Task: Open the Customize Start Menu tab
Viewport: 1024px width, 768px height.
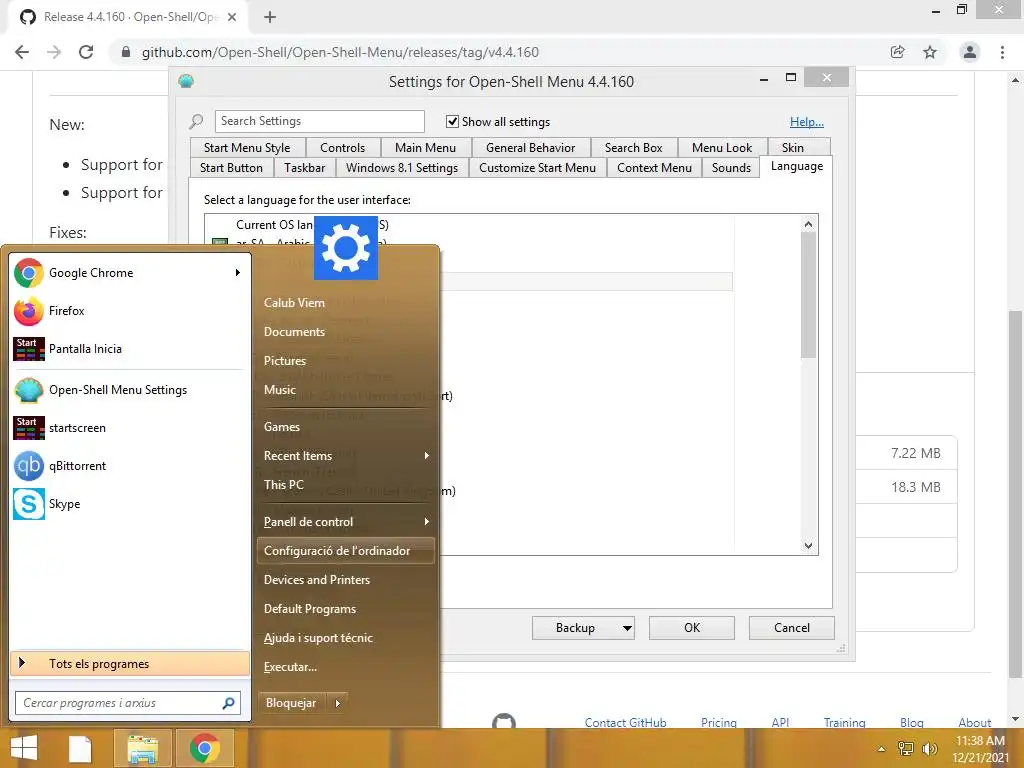Action: click(x=537, y=168)
